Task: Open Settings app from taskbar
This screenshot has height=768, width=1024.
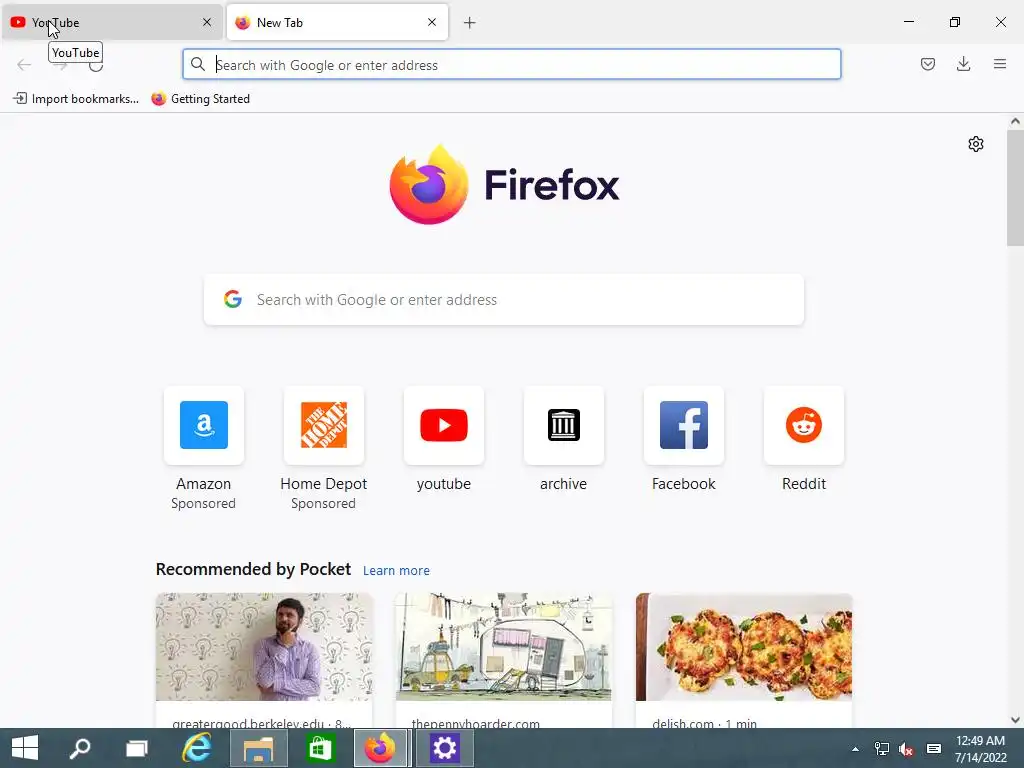Action: [x=444, y=748]
